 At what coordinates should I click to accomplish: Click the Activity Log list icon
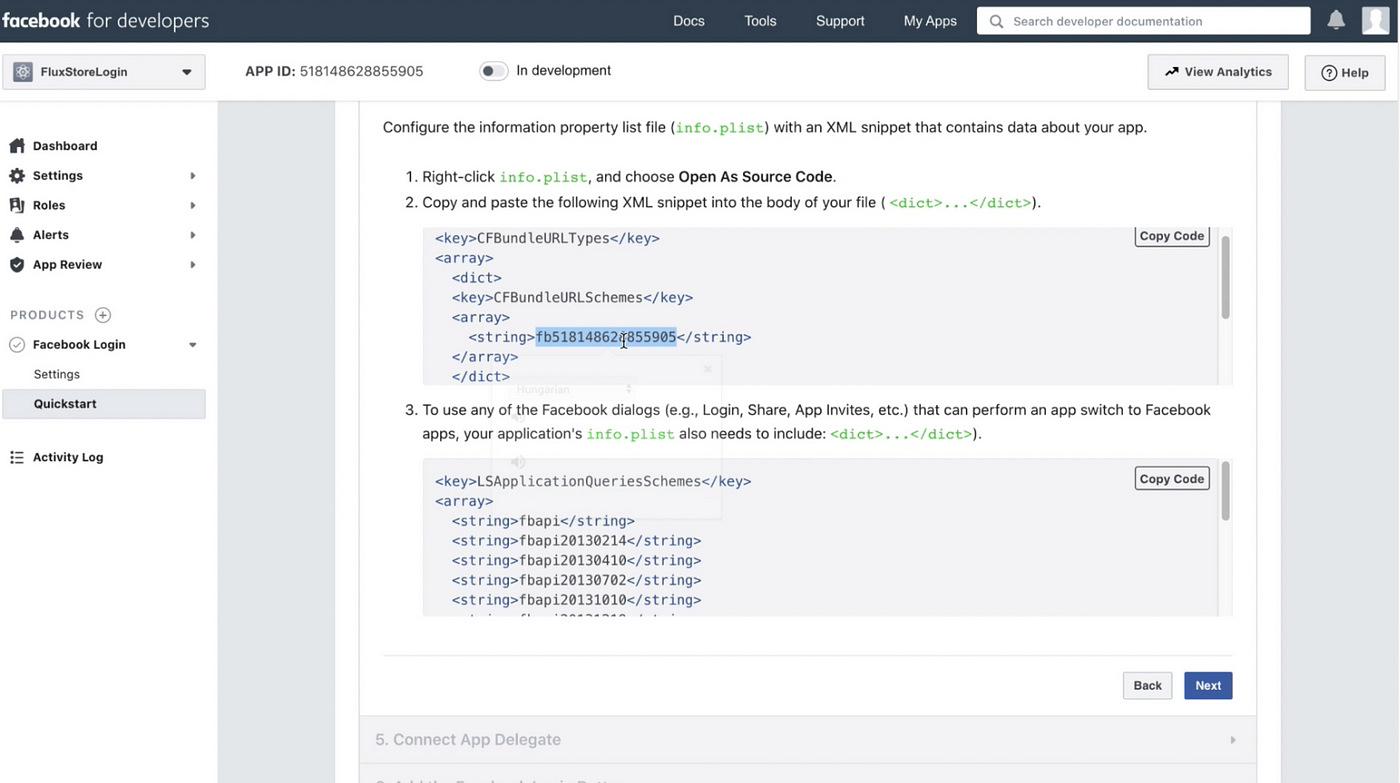tap(17, 457)
